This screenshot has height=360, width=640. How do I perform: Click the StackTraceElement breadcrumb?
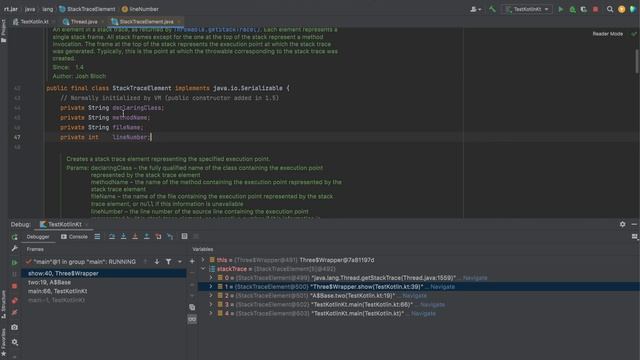pos(87,9)
